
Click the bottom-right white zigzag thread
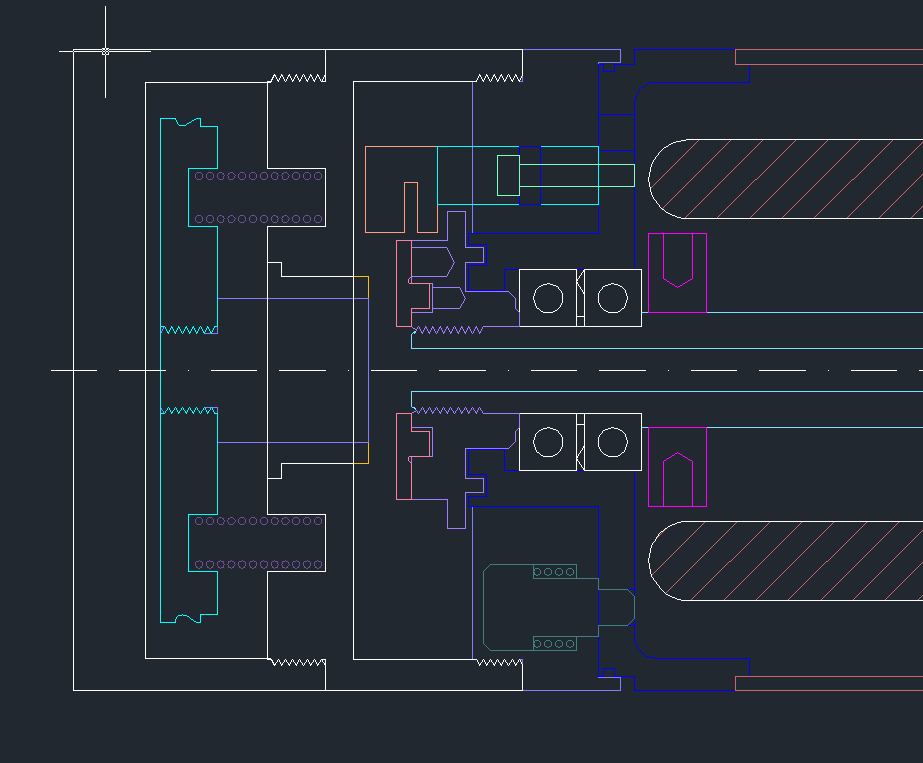[x=498, y=662]
